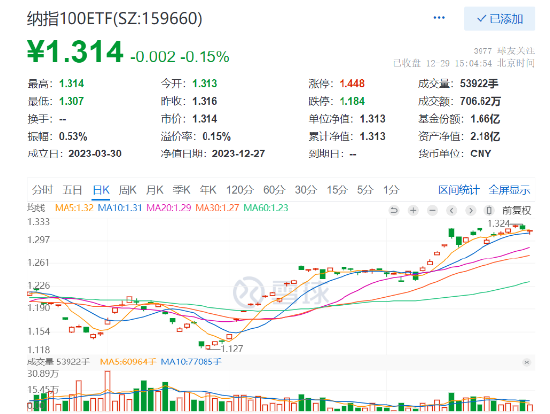This screenshot has width=550, height=414.
Task: Open the 区间统计 range statistics link
Action: click(x=459, y=190)
